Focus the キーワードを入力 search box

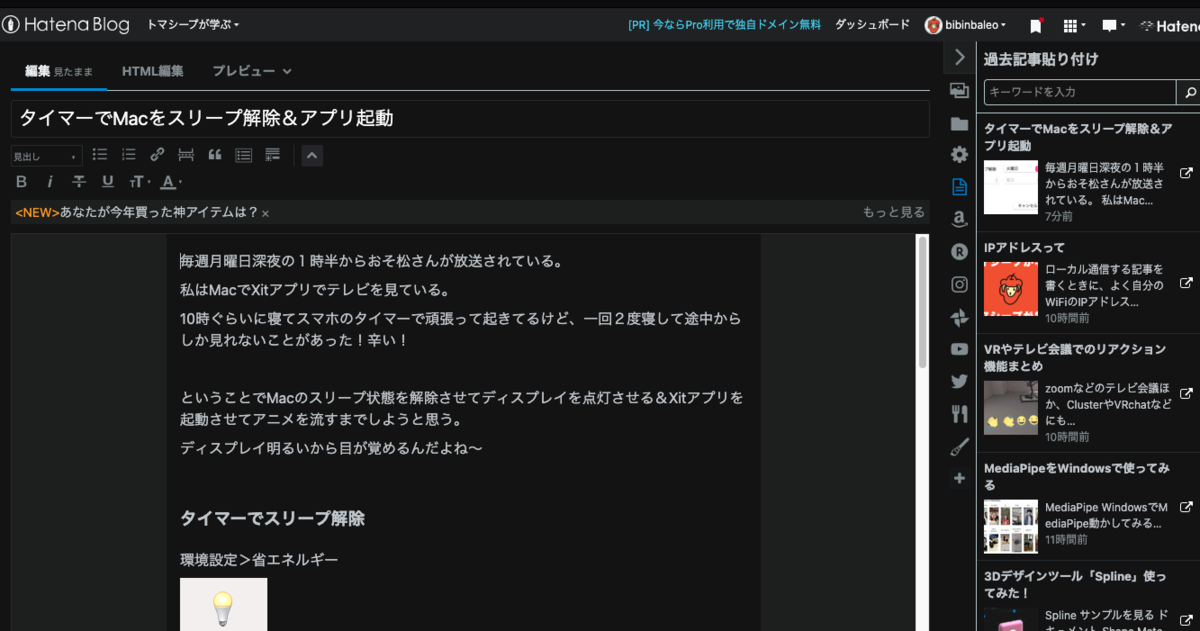click(1080, 92)
